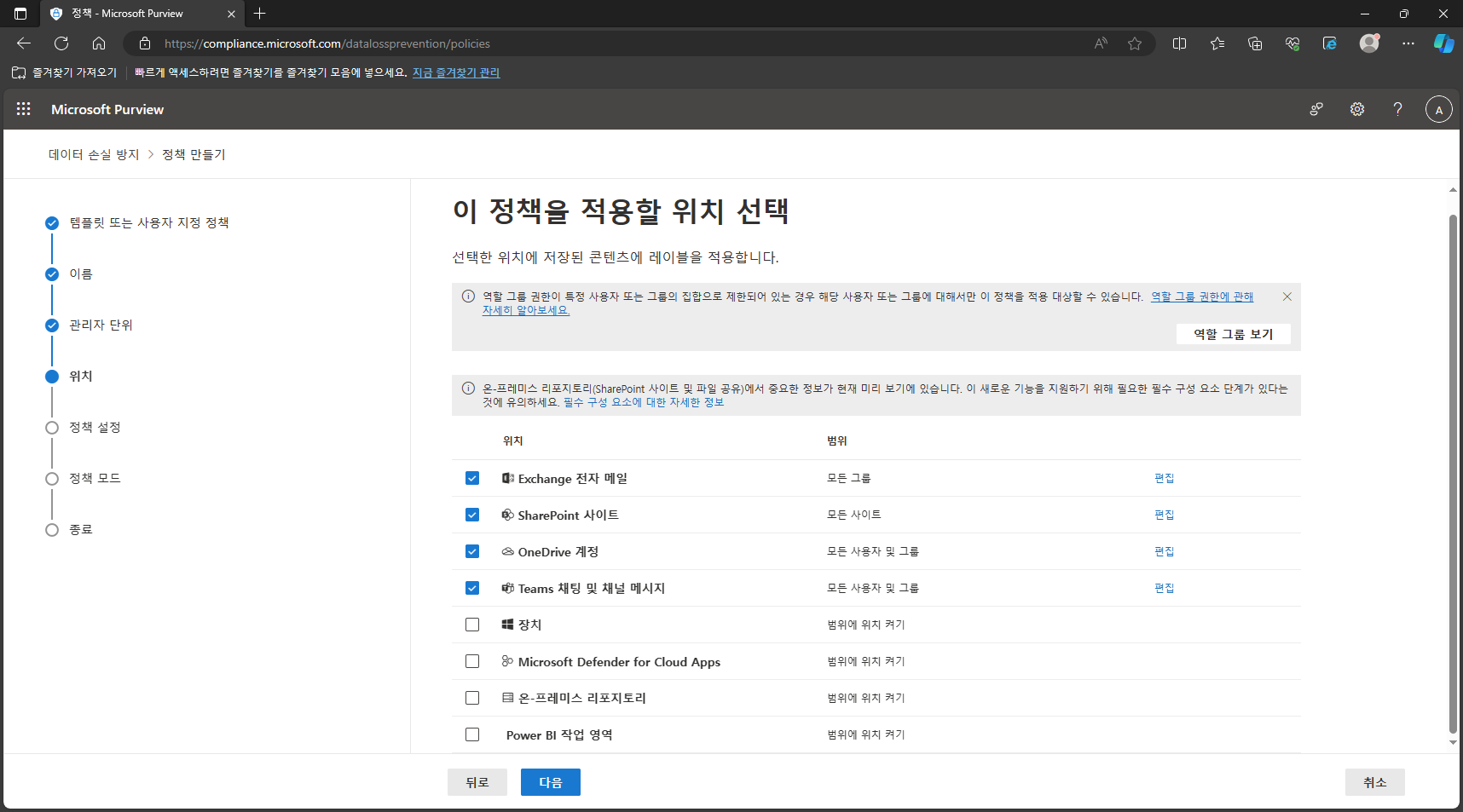Open split screen view icon
Viewport: 1463px width, 812px height.
click(1180, 43)
